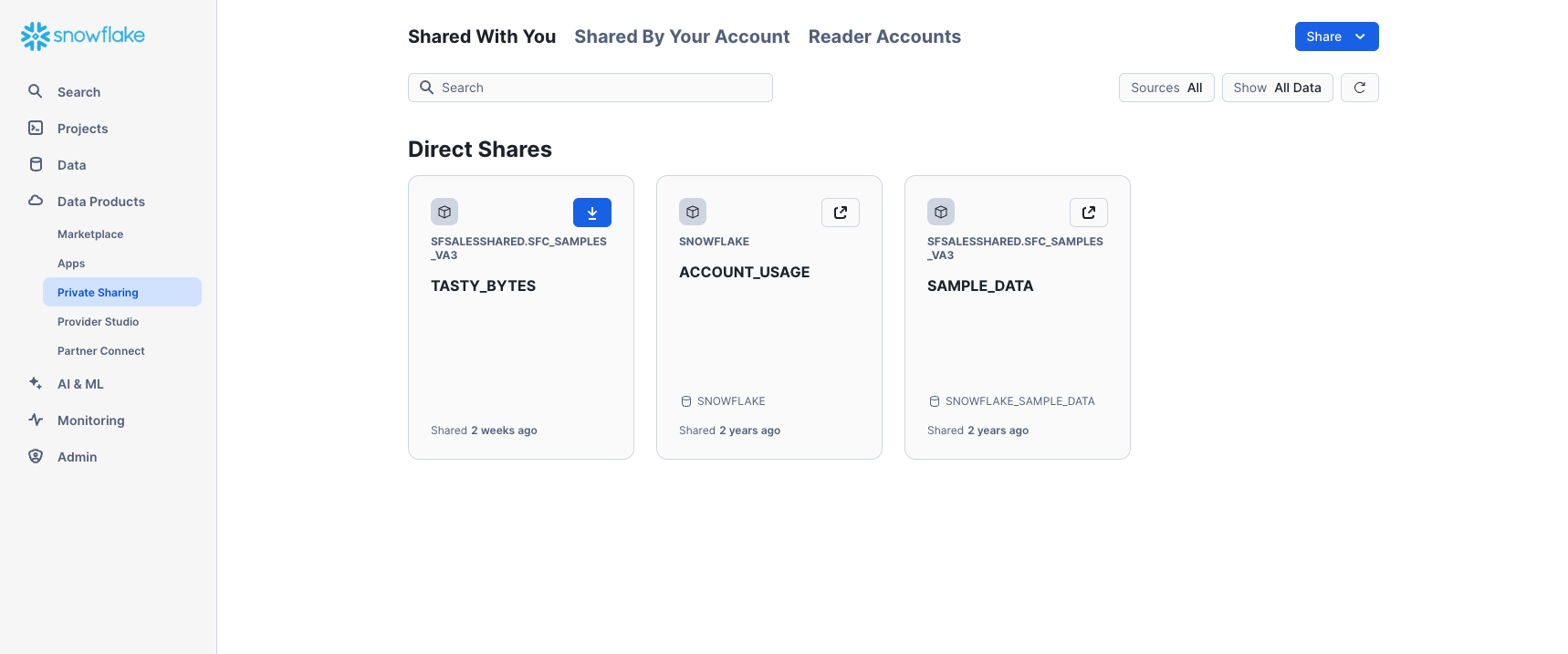Click the Monitoring pulse icon
The height and width of the screenshot is (654, 1568).
[36, 420]
